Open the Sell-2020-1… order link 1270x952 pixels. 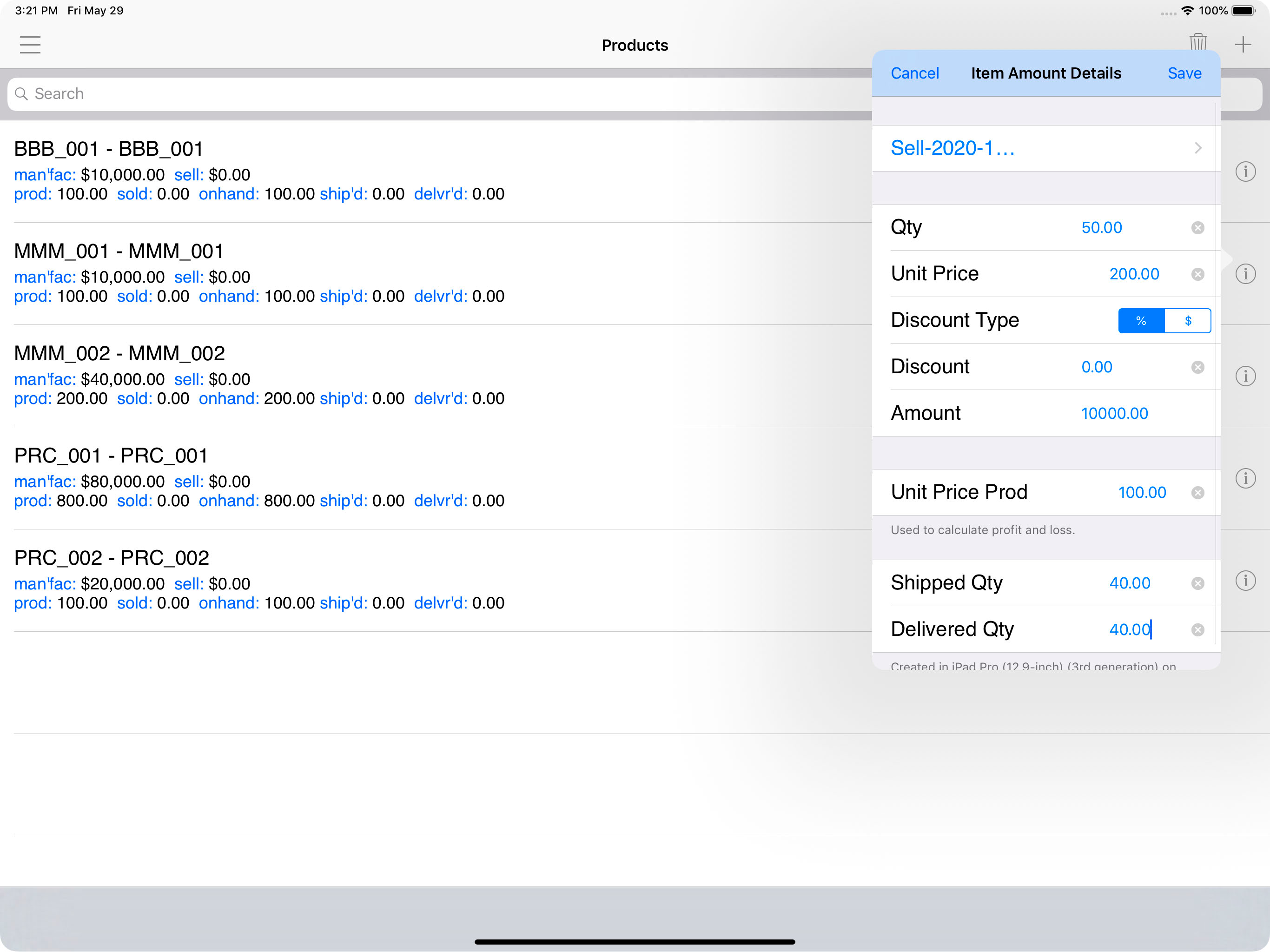pyautogui.click(x=952, y=148)
